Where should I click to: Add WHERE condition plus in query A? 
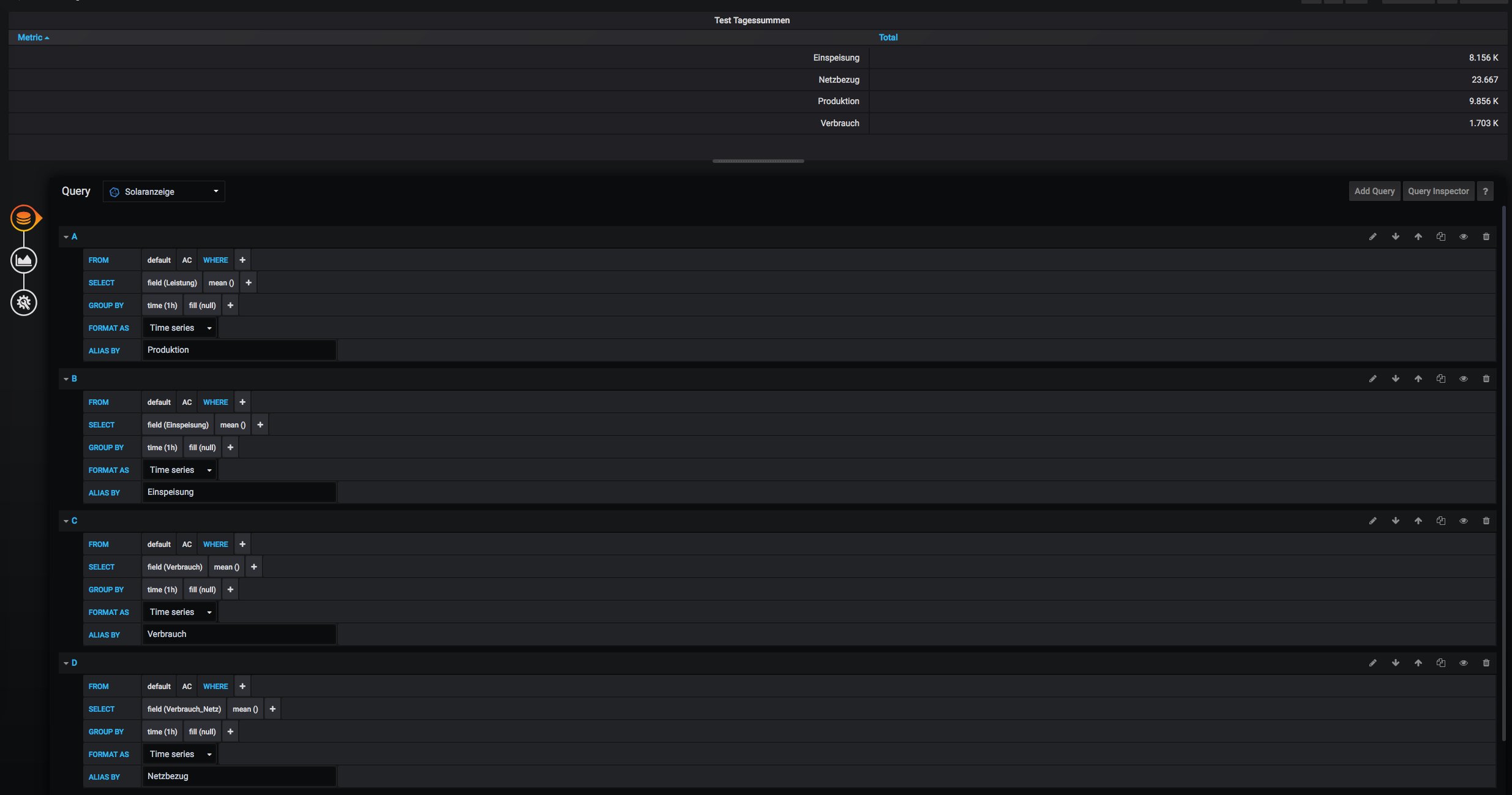tap(242, 260)
